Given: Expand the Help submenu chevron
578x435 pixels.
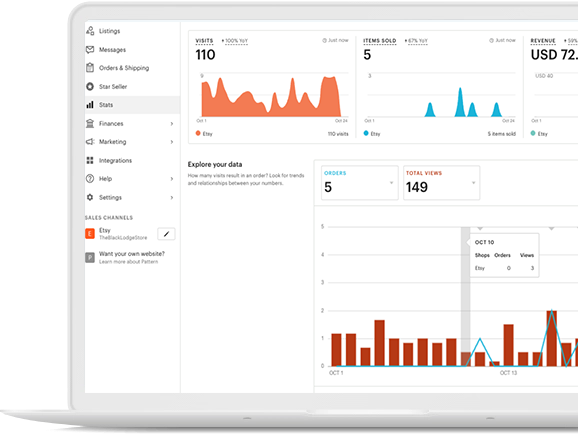Looking at the screenshot, I should [x=172, y=179].
